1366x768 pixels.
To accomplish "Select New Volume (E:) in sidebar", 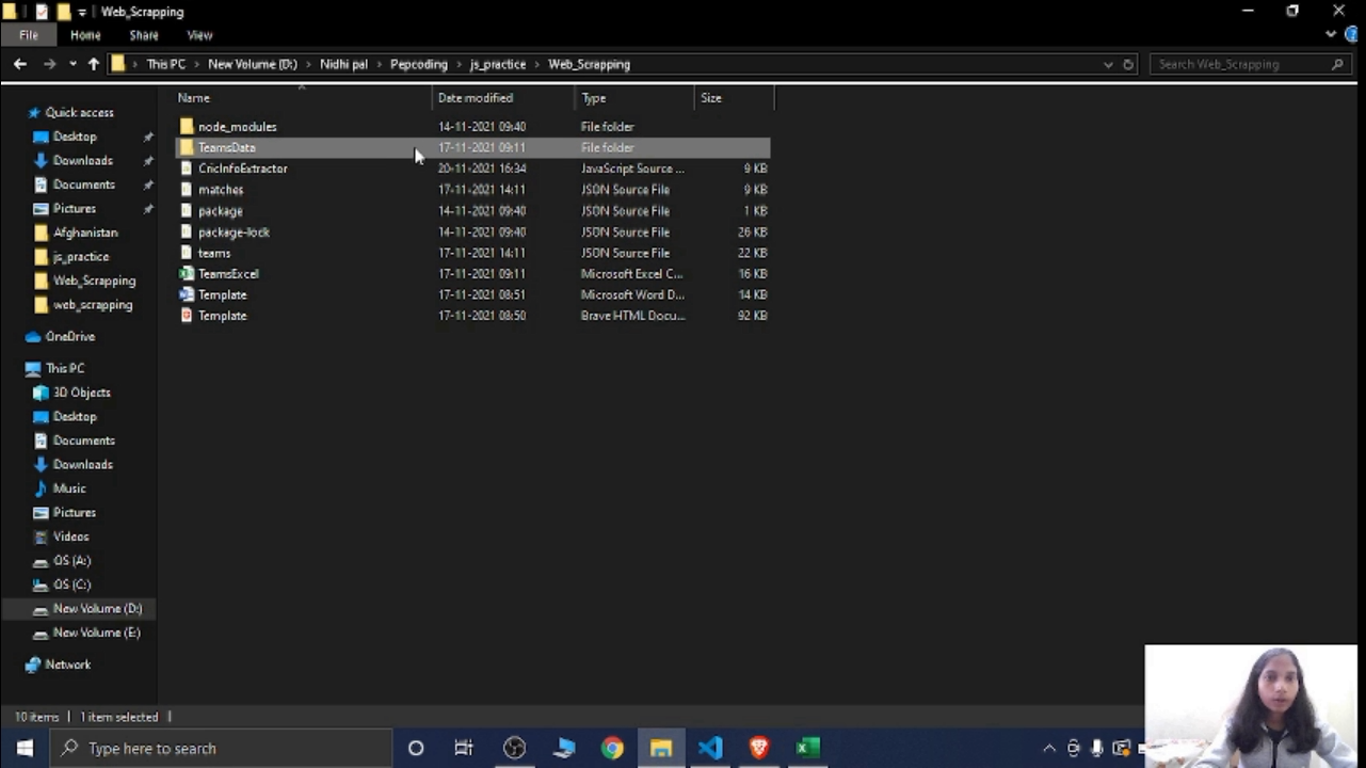I will [x=96, y=633].
